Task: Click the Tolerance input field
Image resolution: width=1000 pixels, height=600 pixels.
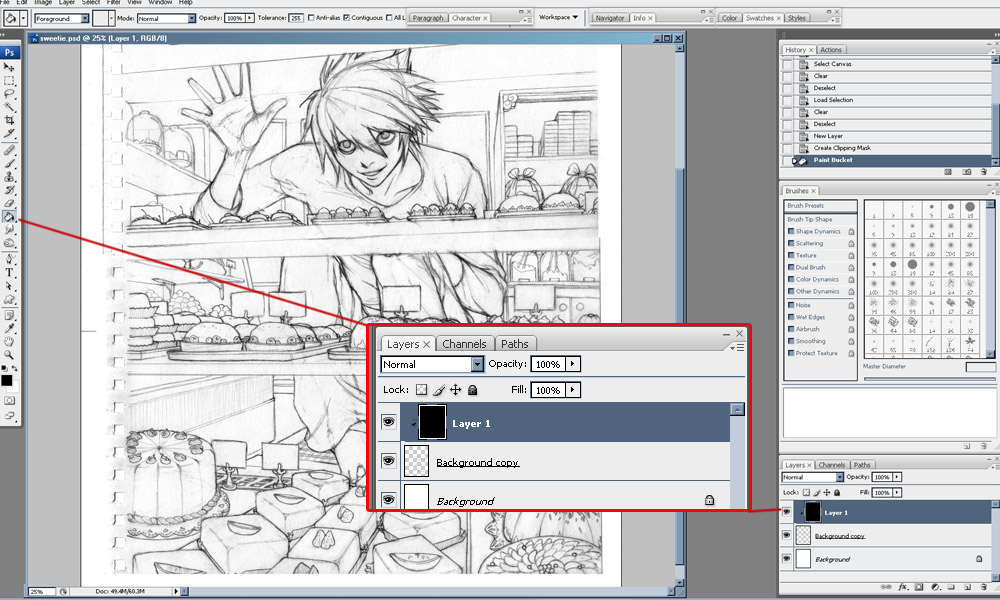Action: 296,18
